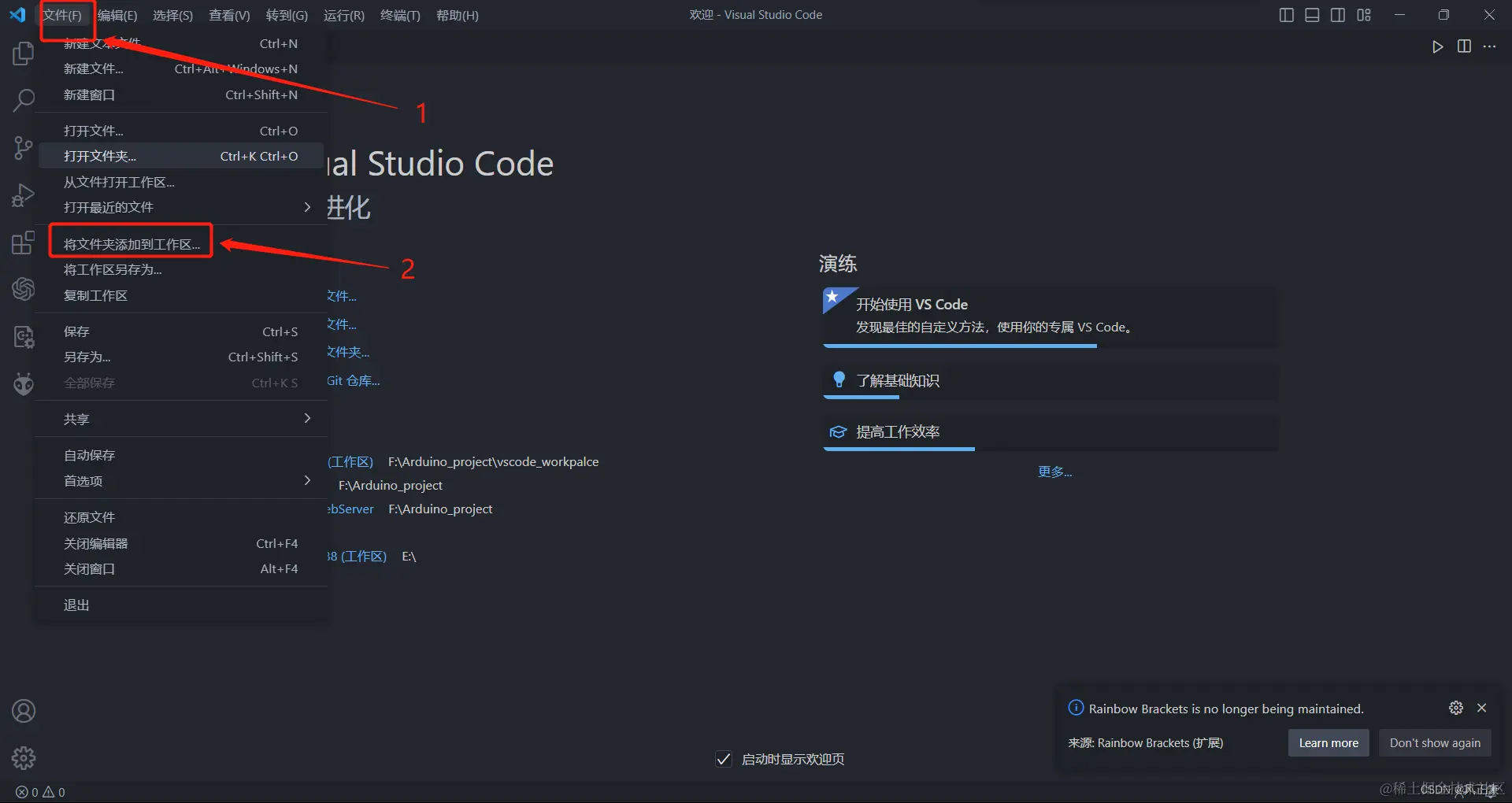Choose '退出' menu entry
Viewport: 1512px width, 803px height.
(181, 605)
